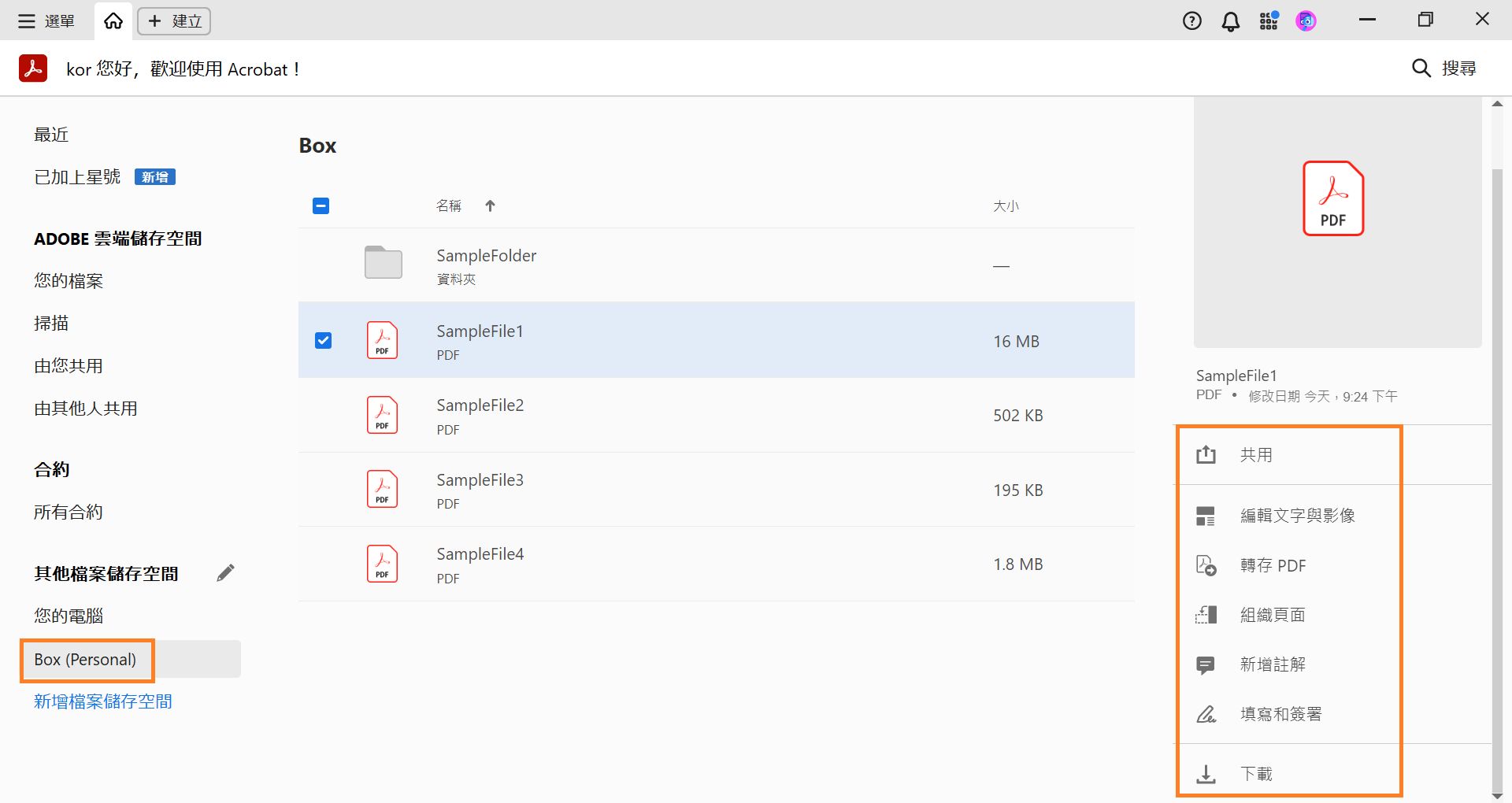The image size is (1512, 803).
Task: Edit other file storage with pencil icon
Action: (x=225, y=573)
